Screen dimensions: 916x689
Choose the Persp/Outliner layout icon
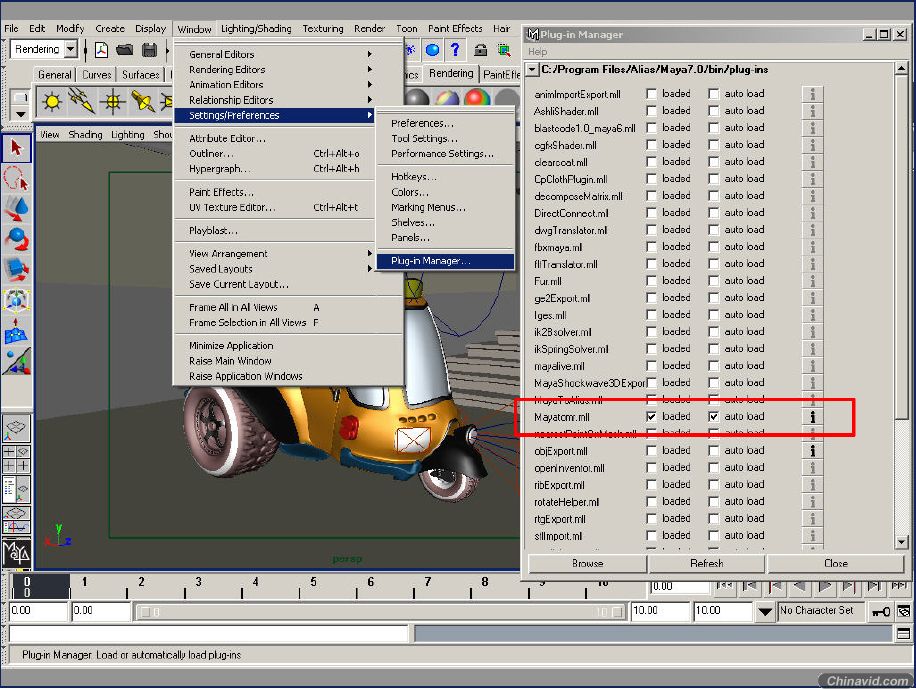tap(16, 489)
